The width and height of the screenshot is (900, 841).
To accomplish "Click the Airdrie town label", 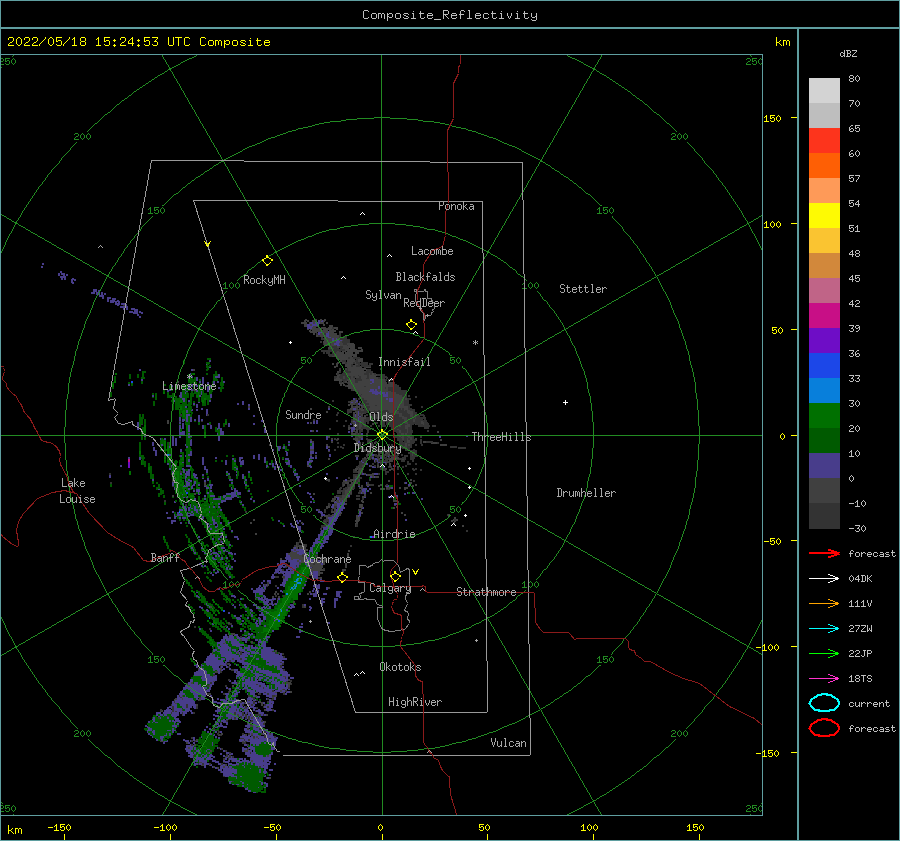I will (394, 534).
